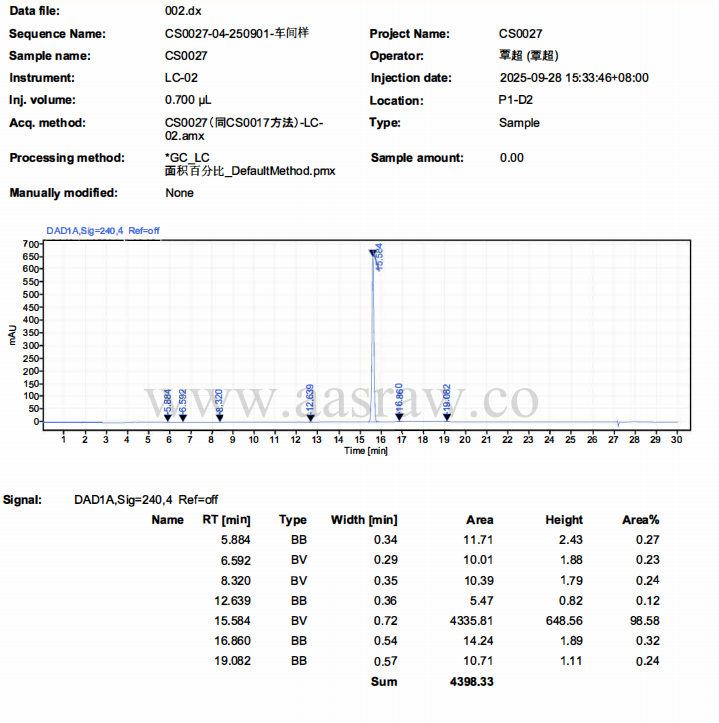Click the Sum area value 4398.33

(472, 682)
